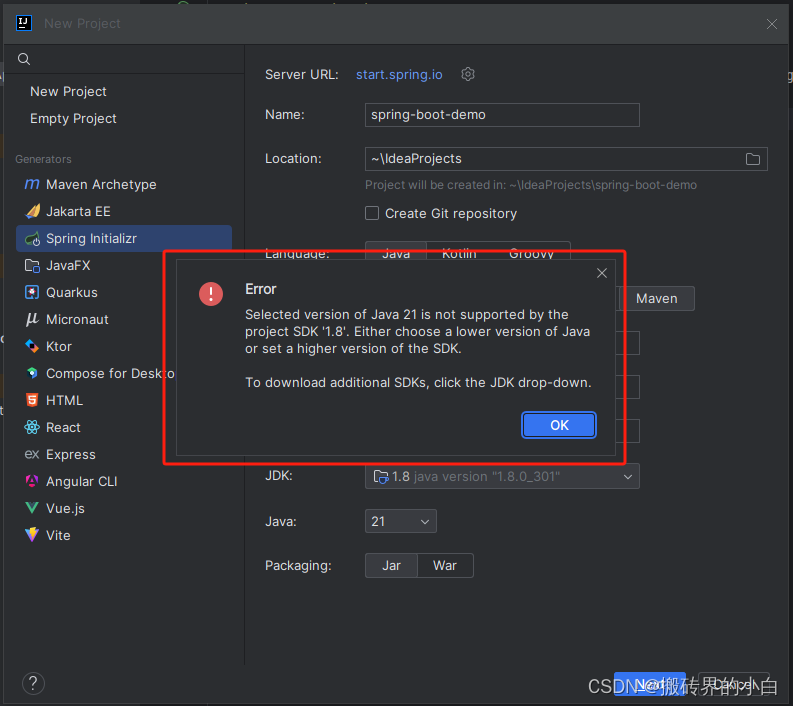This screenshot has width=793, height=706.
Task: Click the JavaFX folder icon
Action: point(32,266)
